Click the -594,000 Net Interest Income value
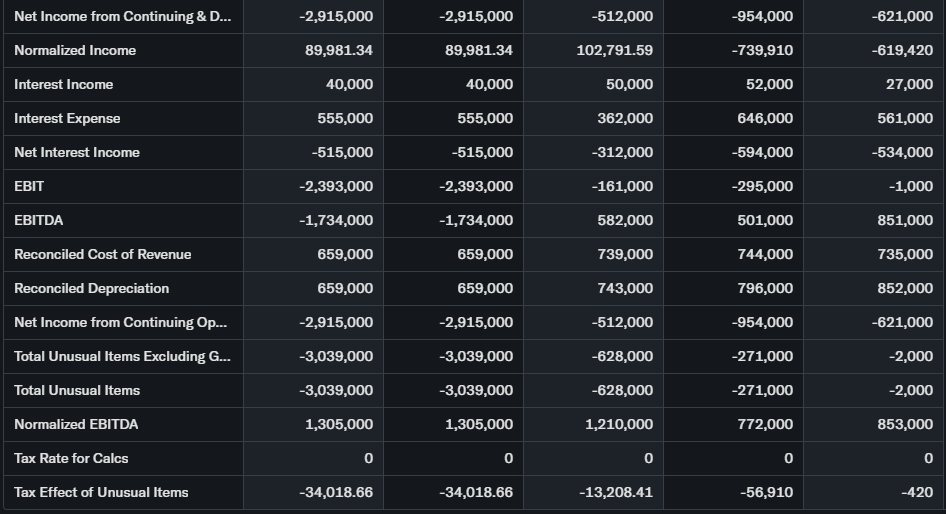 coord(762,152)
